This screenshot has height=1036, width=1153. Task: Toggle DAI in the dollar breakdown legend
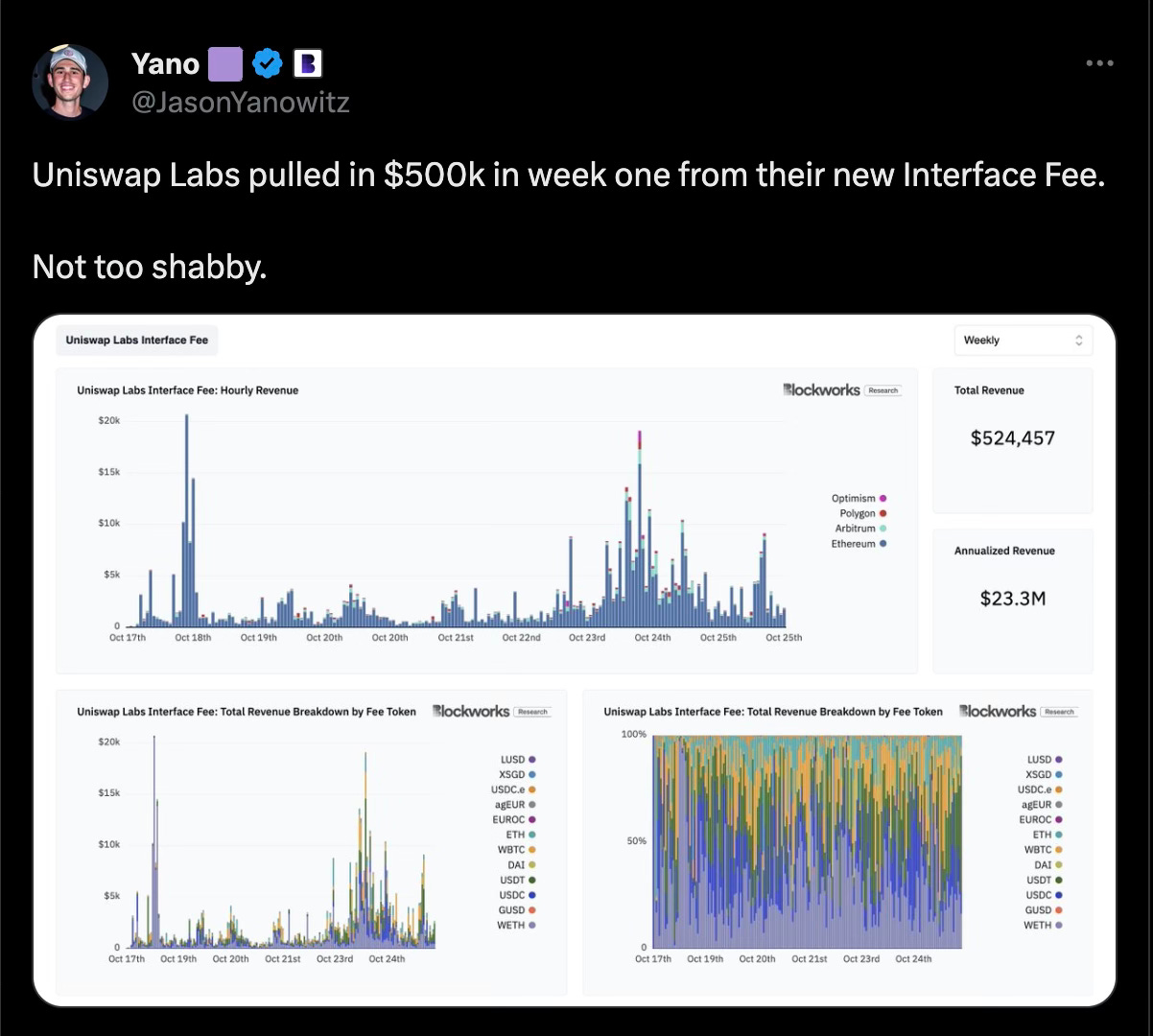(x=522, y=865)
